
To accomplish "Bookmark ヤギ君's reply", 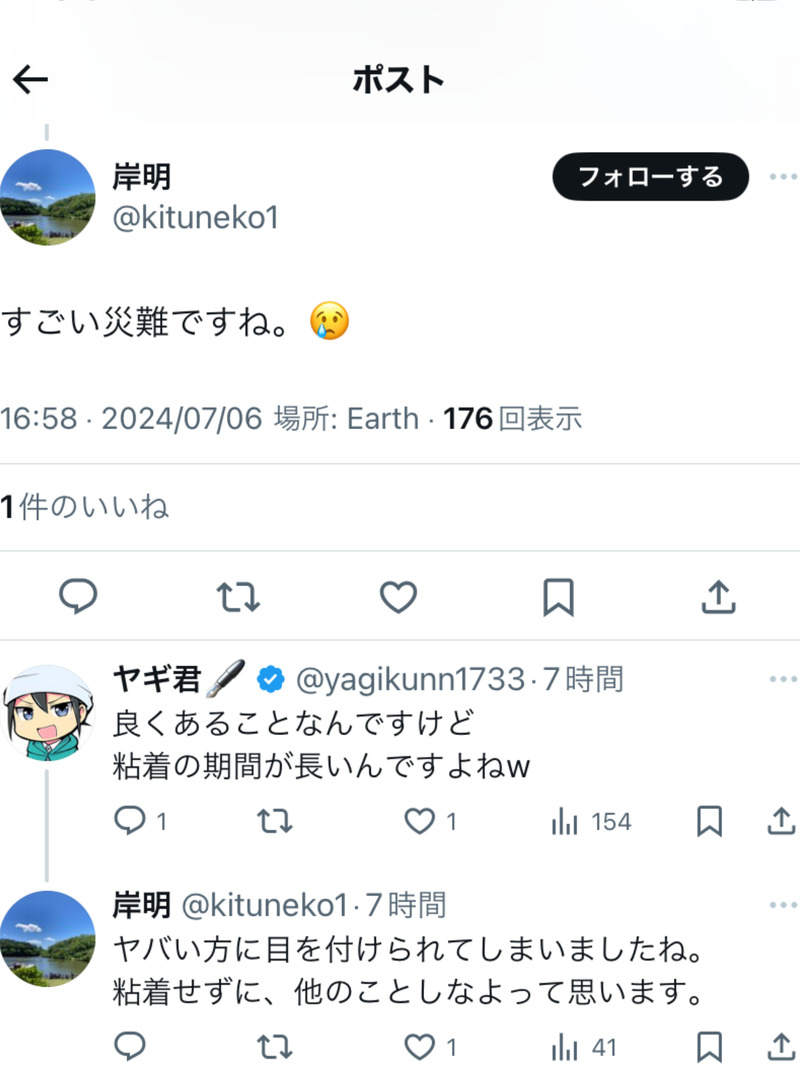I will coord(709,822).
